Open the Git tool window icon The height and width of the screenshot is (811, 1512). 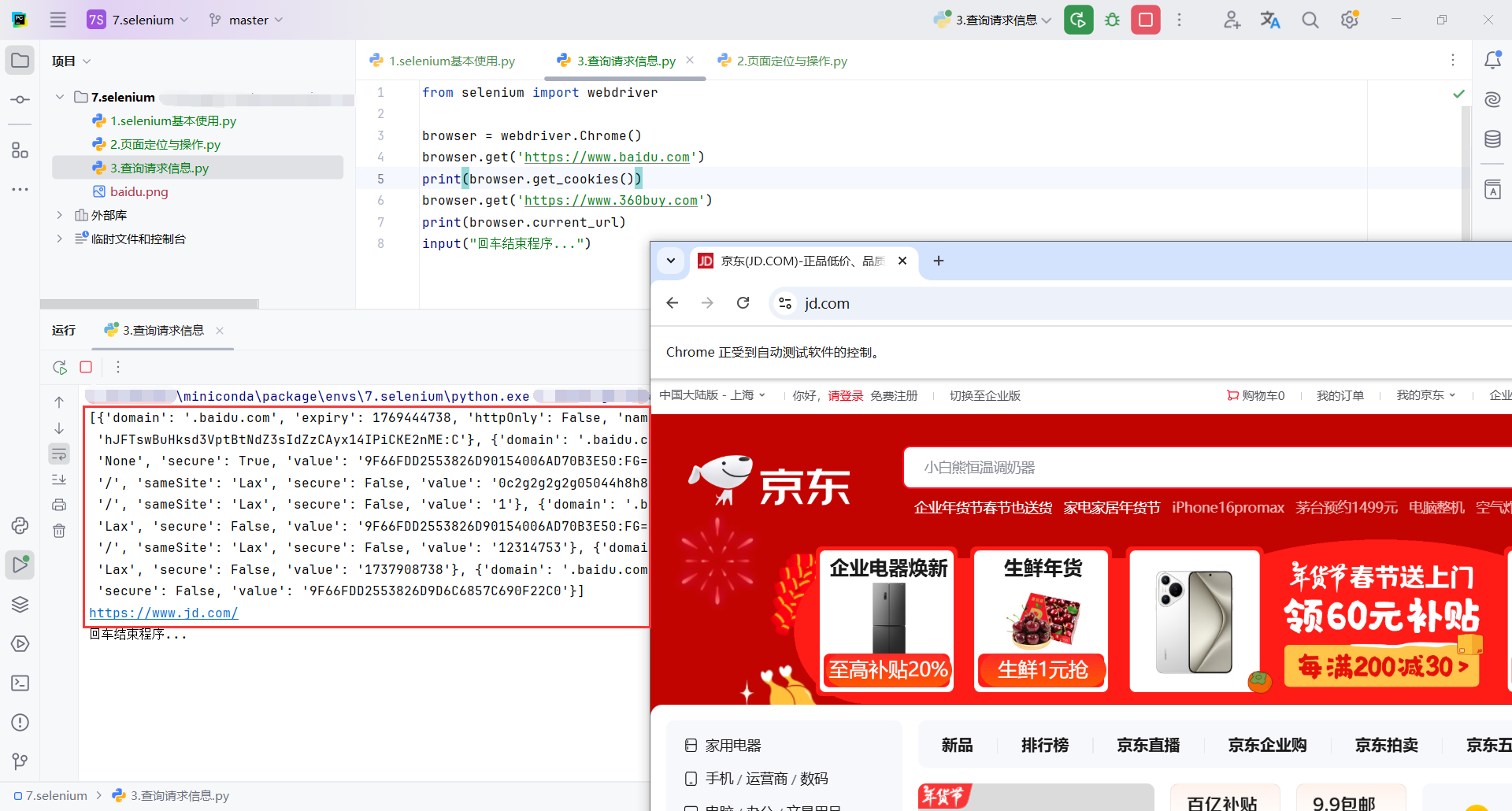point(20,761)
